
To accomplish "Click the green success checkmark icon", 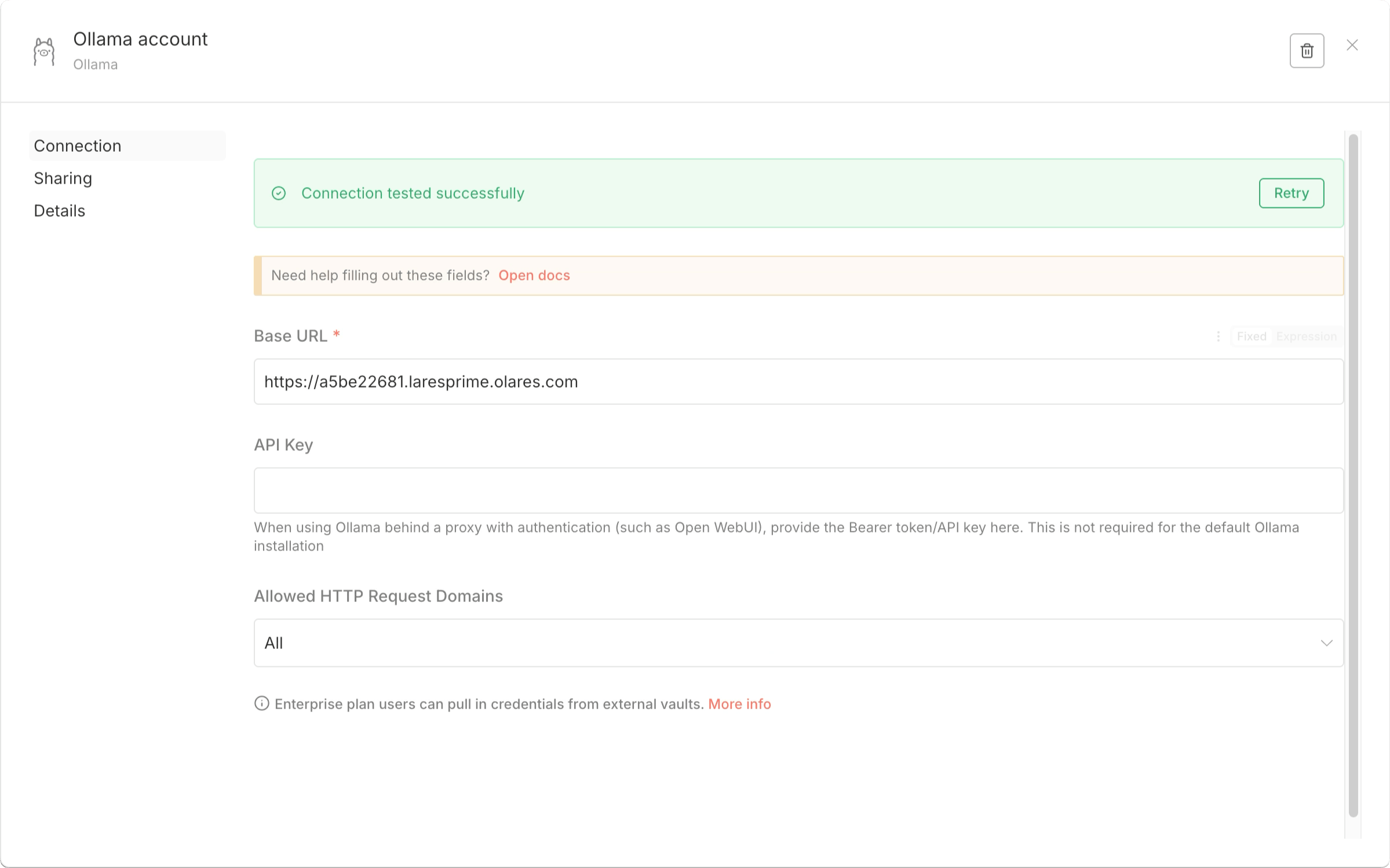I will click(x=279, y=194).
